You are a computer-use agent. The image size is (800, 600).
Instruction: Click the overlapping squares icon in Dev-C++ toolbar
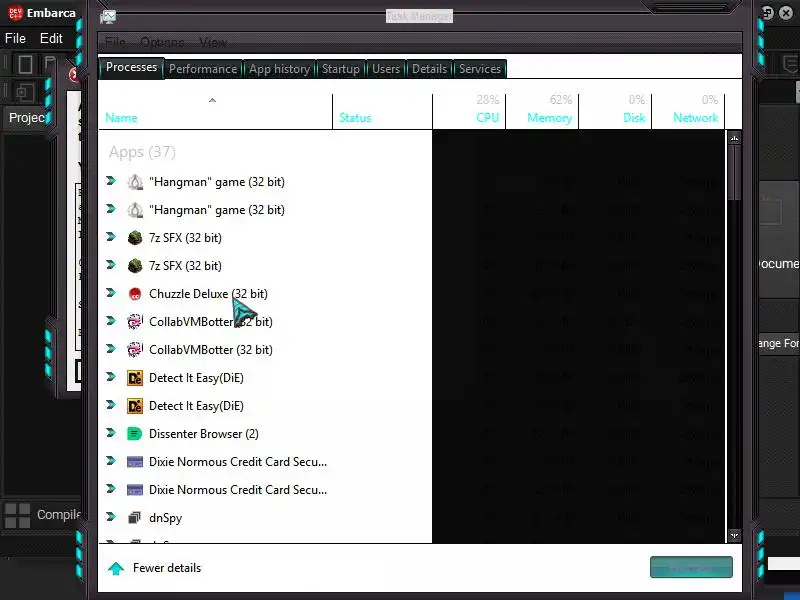(24, 93)
